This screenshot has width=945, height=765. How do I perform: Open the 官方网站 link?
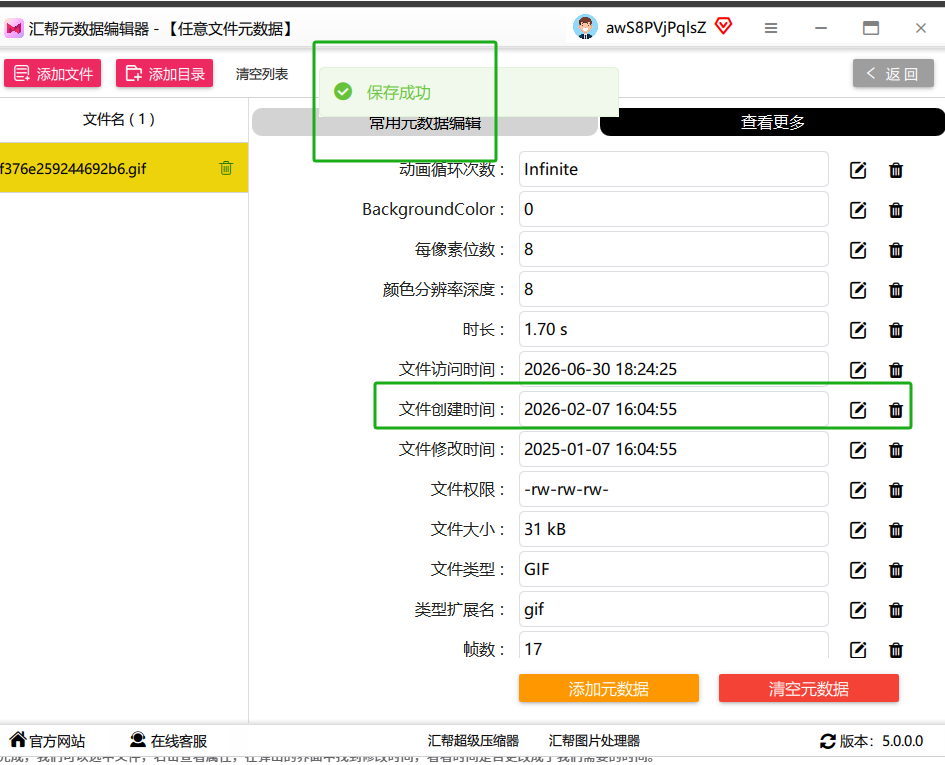(47, 741)
